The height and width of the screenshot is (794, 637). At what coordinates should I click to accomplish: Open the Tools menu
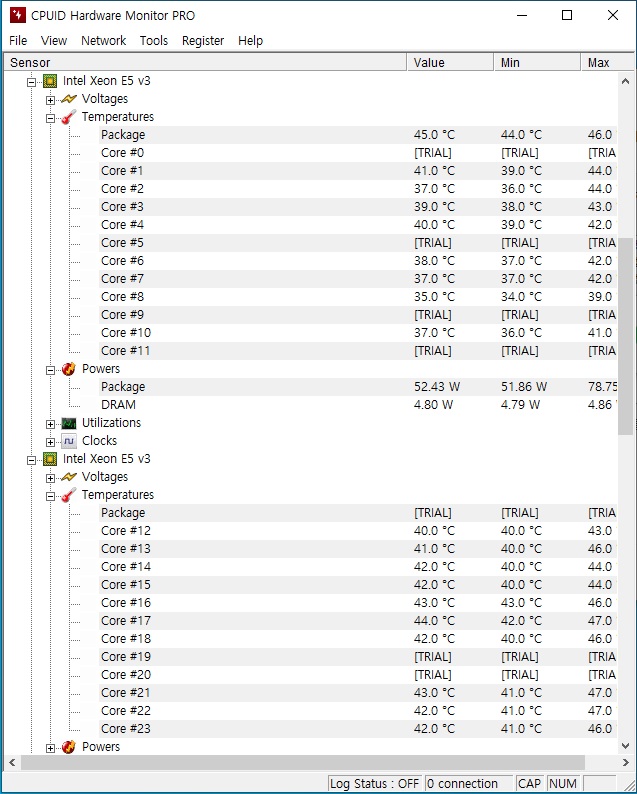tap(153, 41)
